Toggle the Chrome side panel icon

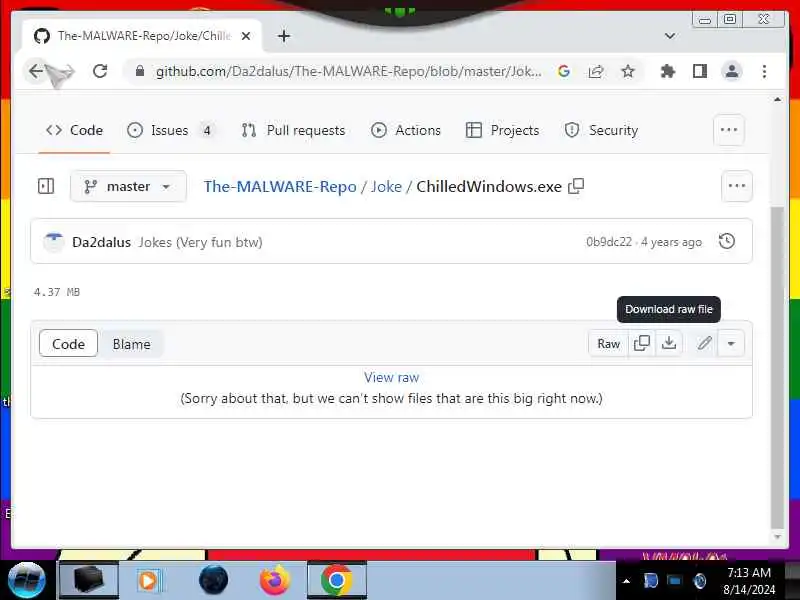700,71
